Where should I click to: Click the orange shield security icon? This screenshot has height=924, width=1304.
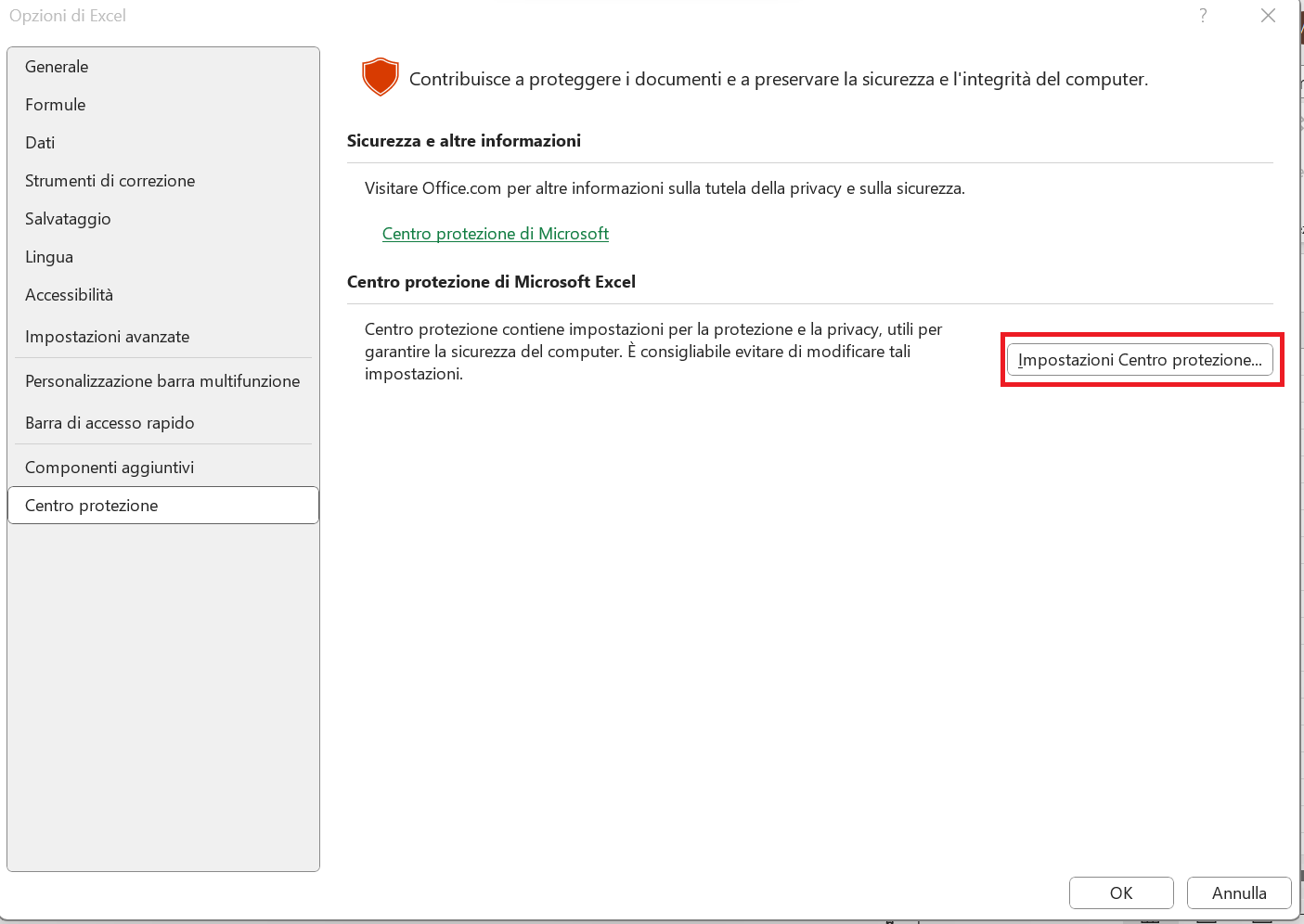pos(380,77)
